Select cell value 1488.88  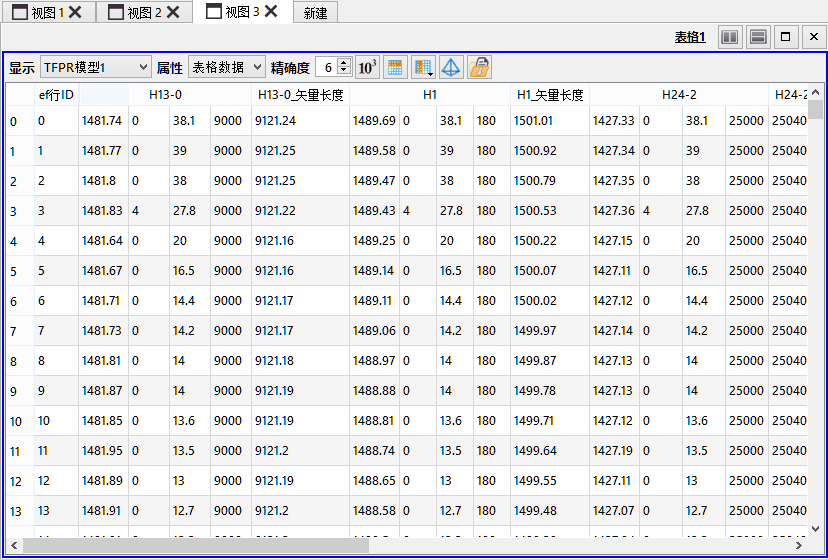click(x=374, y=391)
